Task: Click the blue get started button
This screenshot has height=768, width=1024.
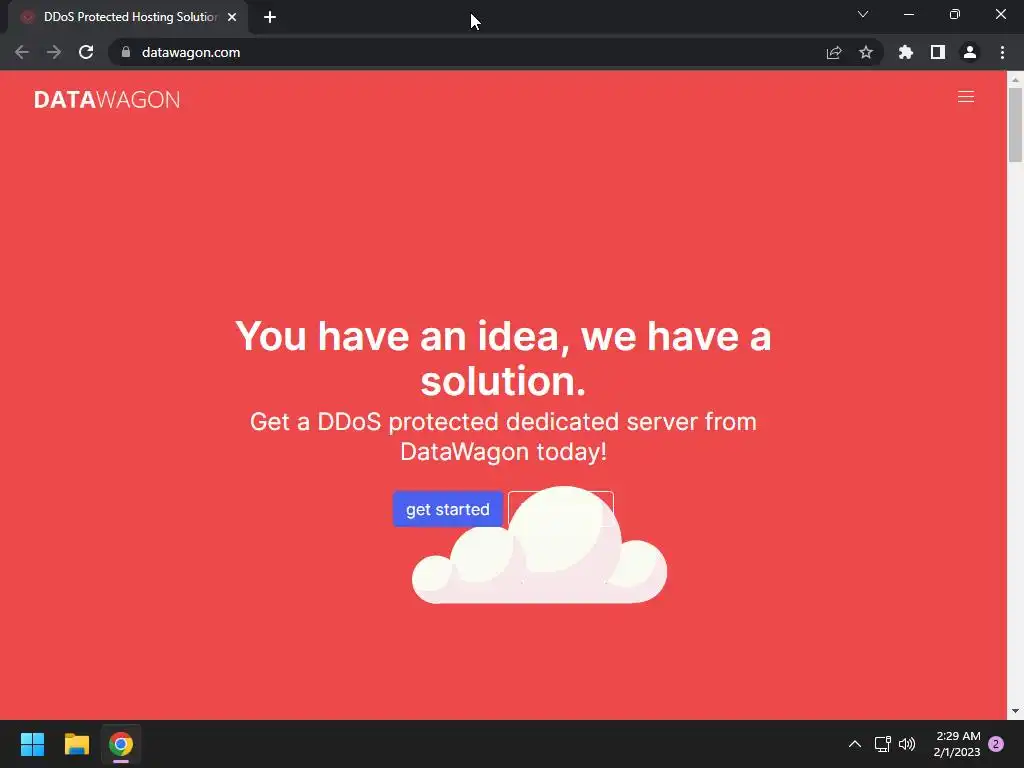Action: 447,509
